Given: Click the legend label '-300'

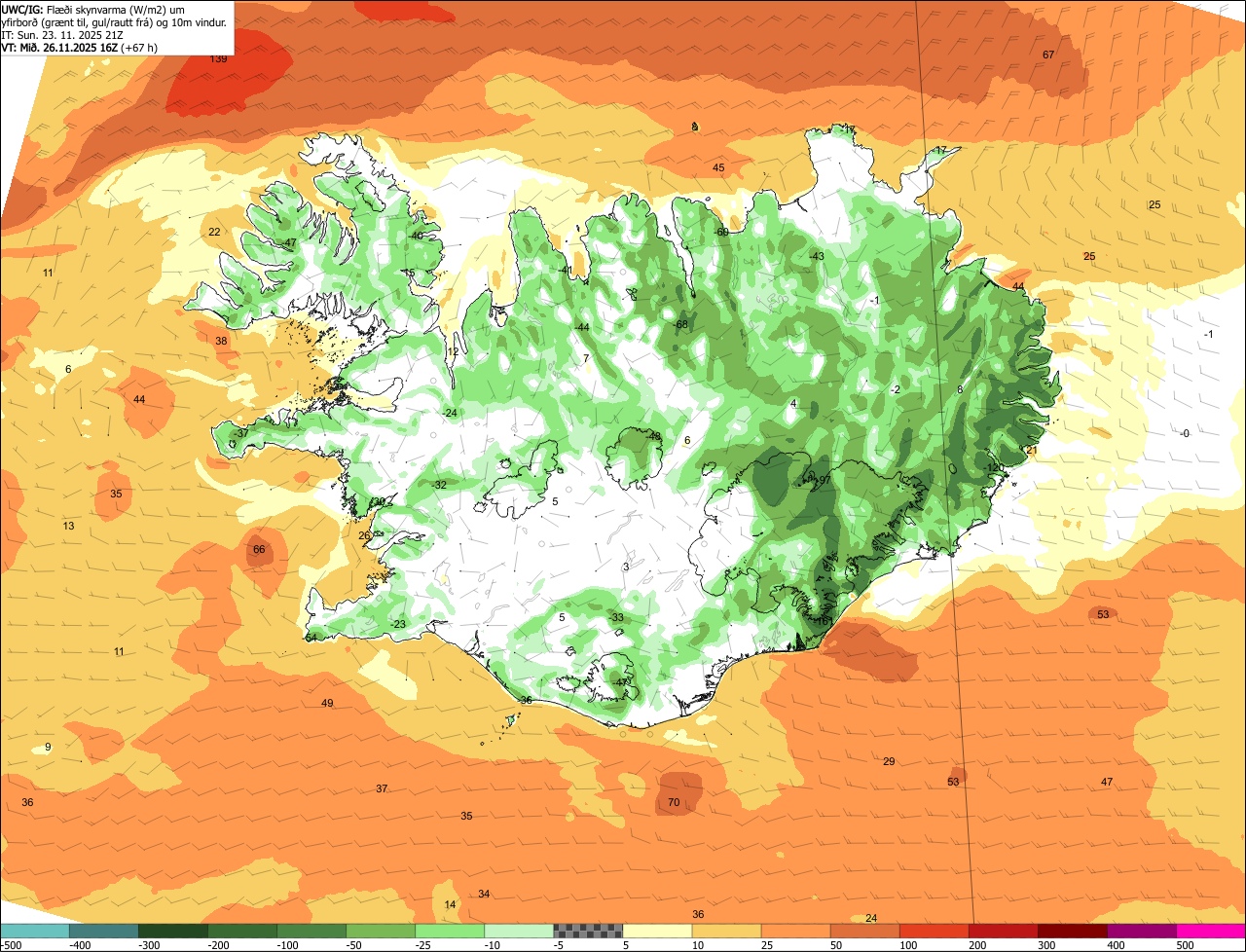Looking at the screenshot, I should (x=149, y=945).
